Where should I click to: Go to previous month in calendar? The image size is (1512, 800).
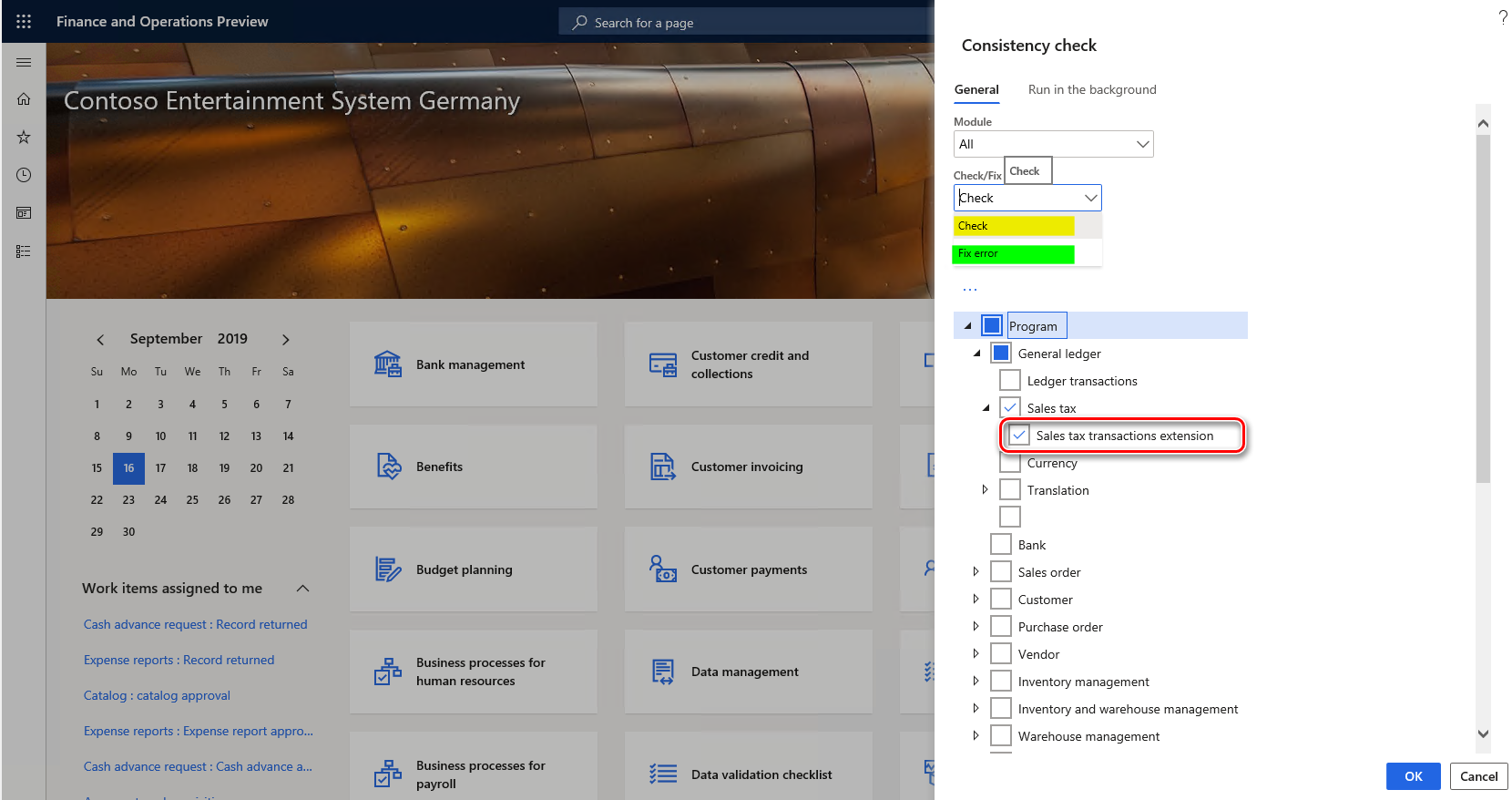tap(100, 340)
